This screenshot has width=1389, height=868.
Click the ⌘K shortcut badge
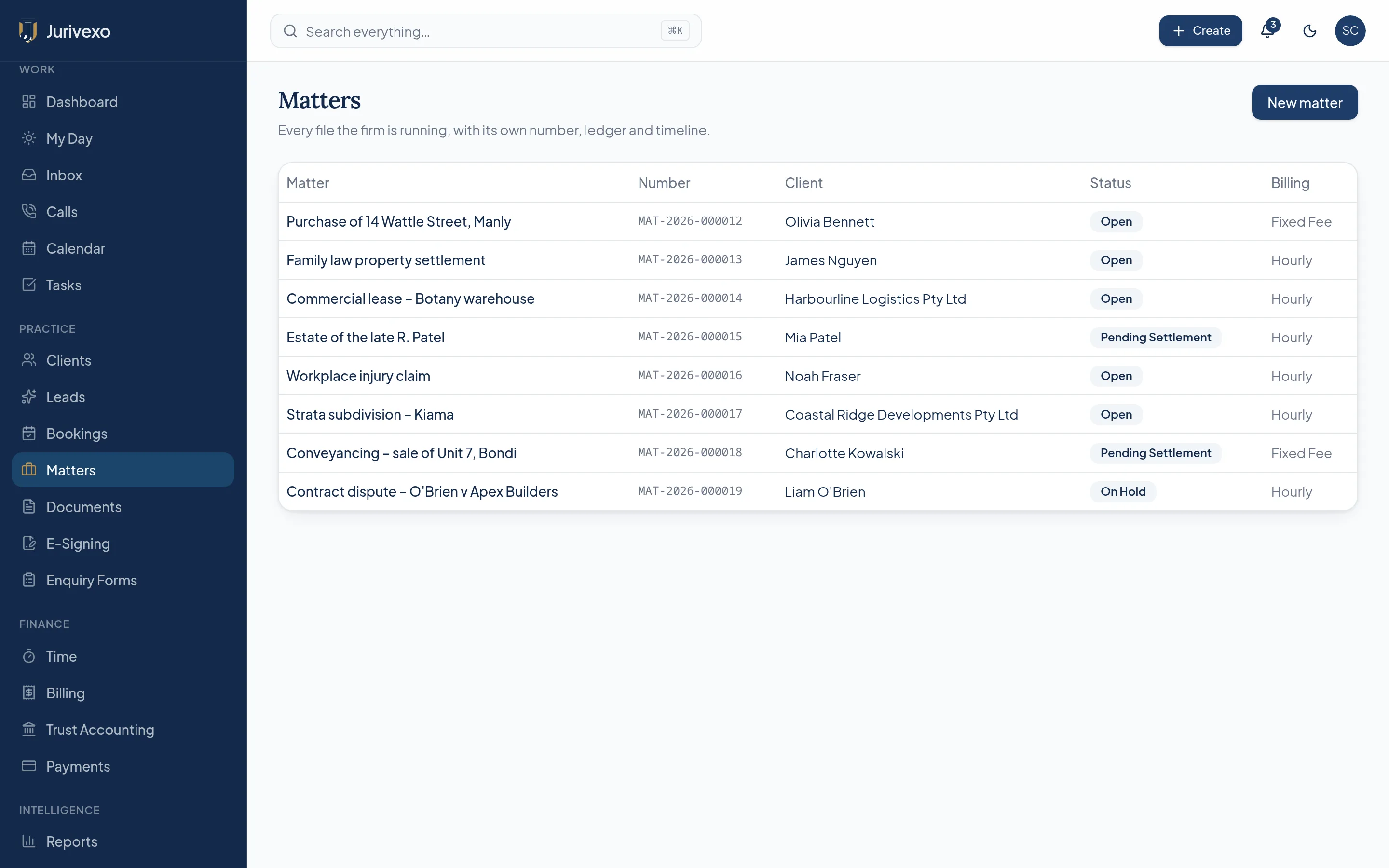pos(675,30)
